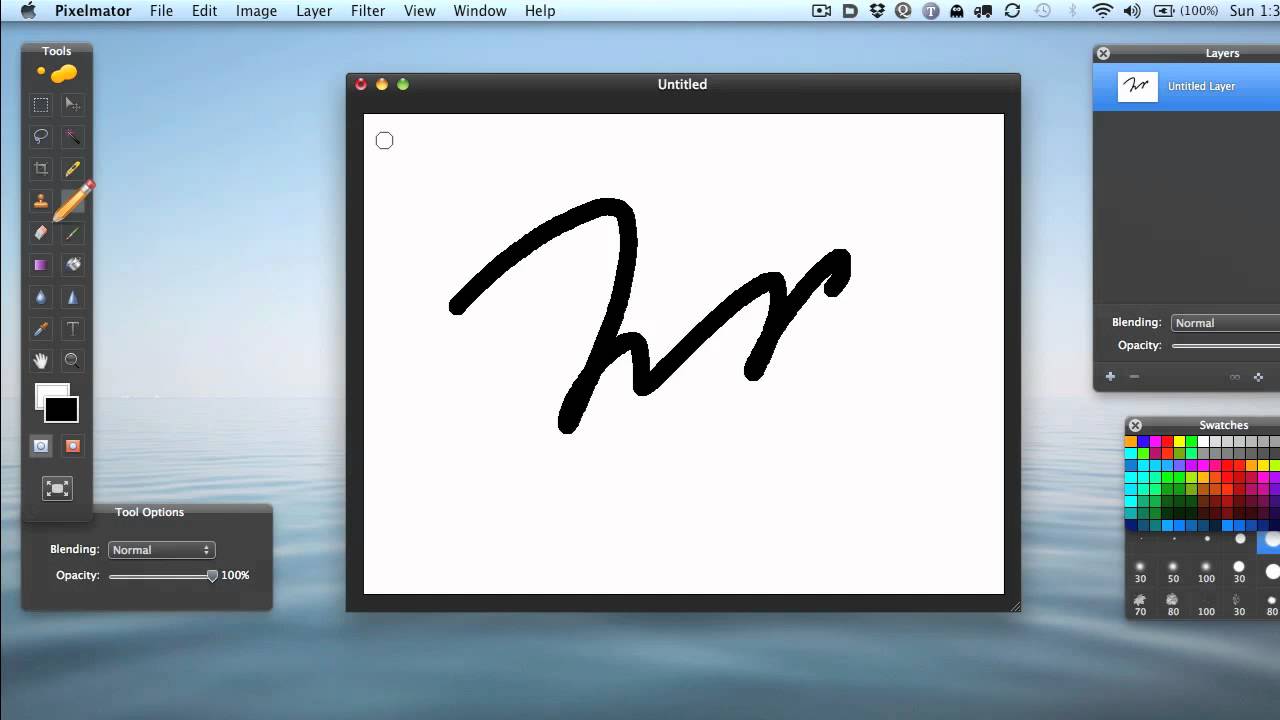Select the Rectangular Marquee tool

tap(41, 105)
